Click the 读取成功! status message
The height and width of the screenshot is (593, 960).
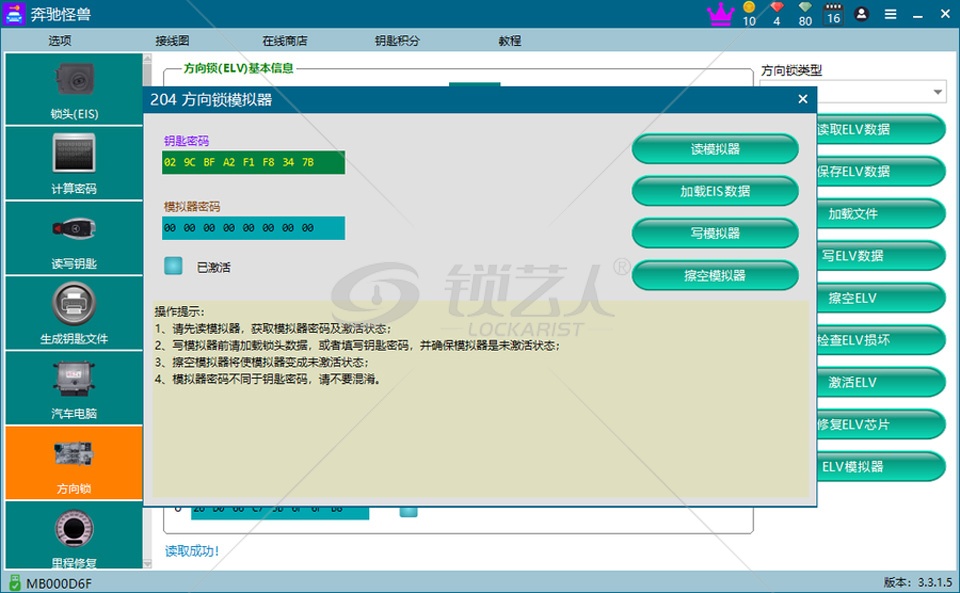(192, 551)
